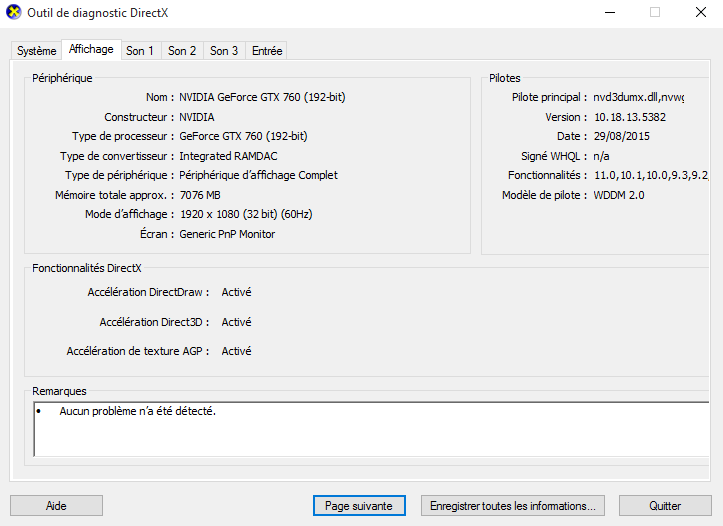Click Enregistrer toutes les informations button
This screenshot has width=723, height=526.
[513, 506]
